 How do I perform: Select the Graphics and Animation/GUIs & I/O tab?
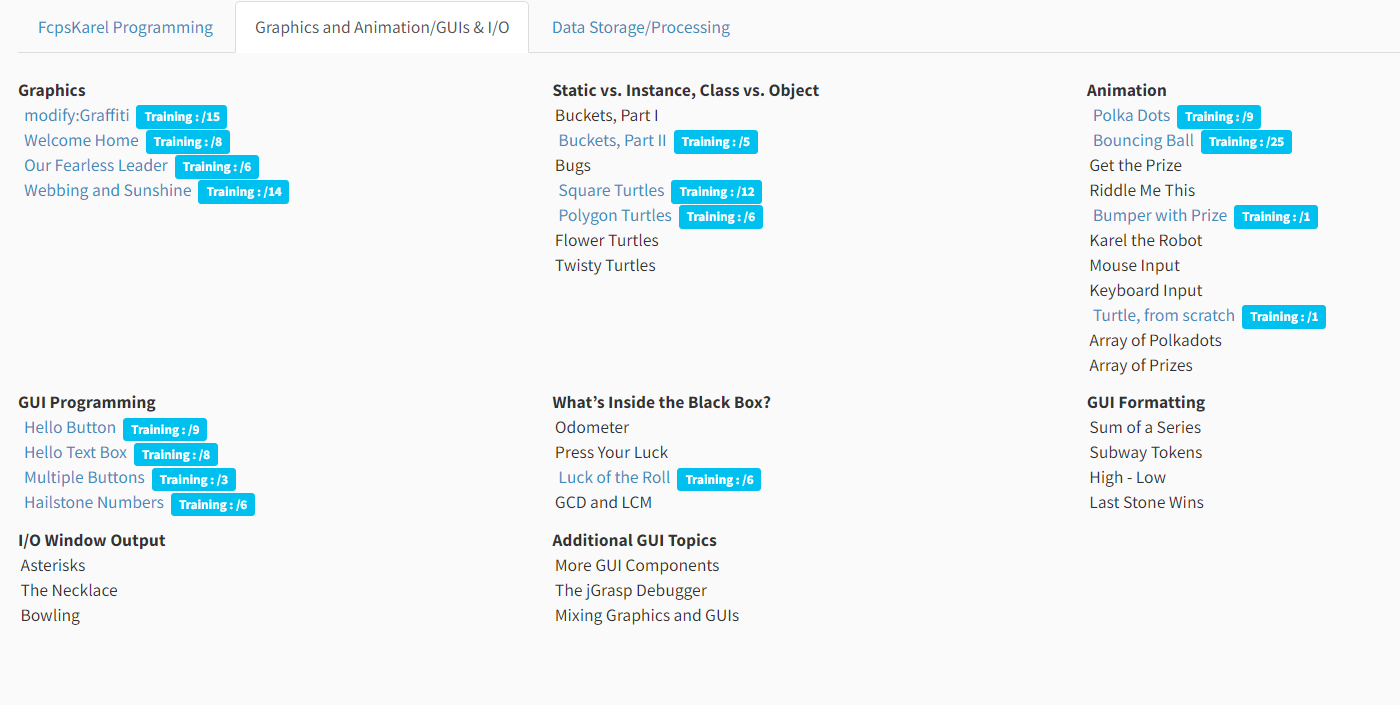[382, 27]
